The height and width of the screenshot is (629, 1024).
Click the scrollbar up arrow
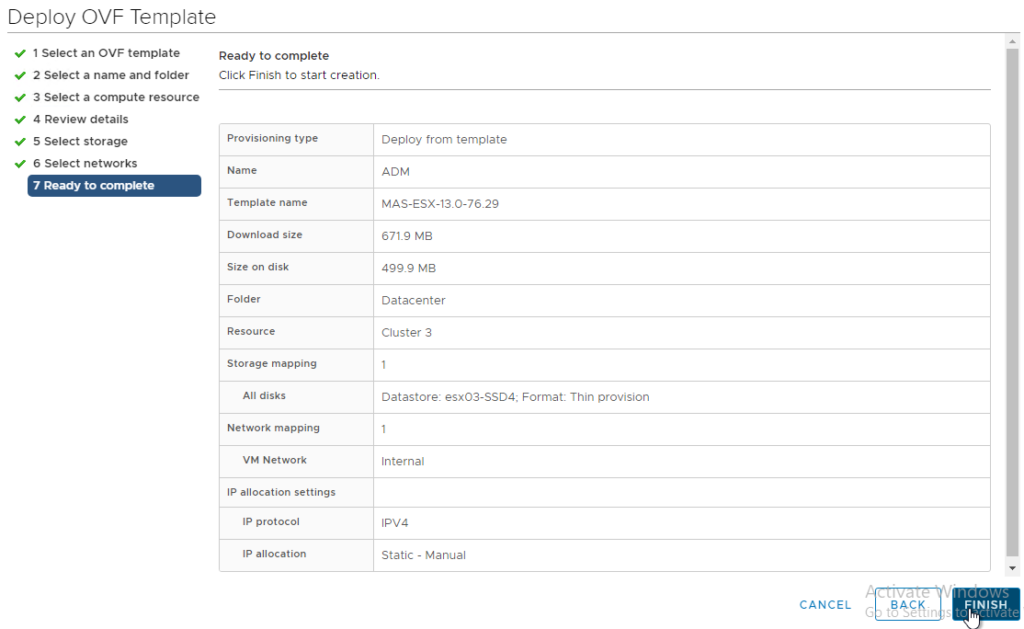(x=1012, y=40)
